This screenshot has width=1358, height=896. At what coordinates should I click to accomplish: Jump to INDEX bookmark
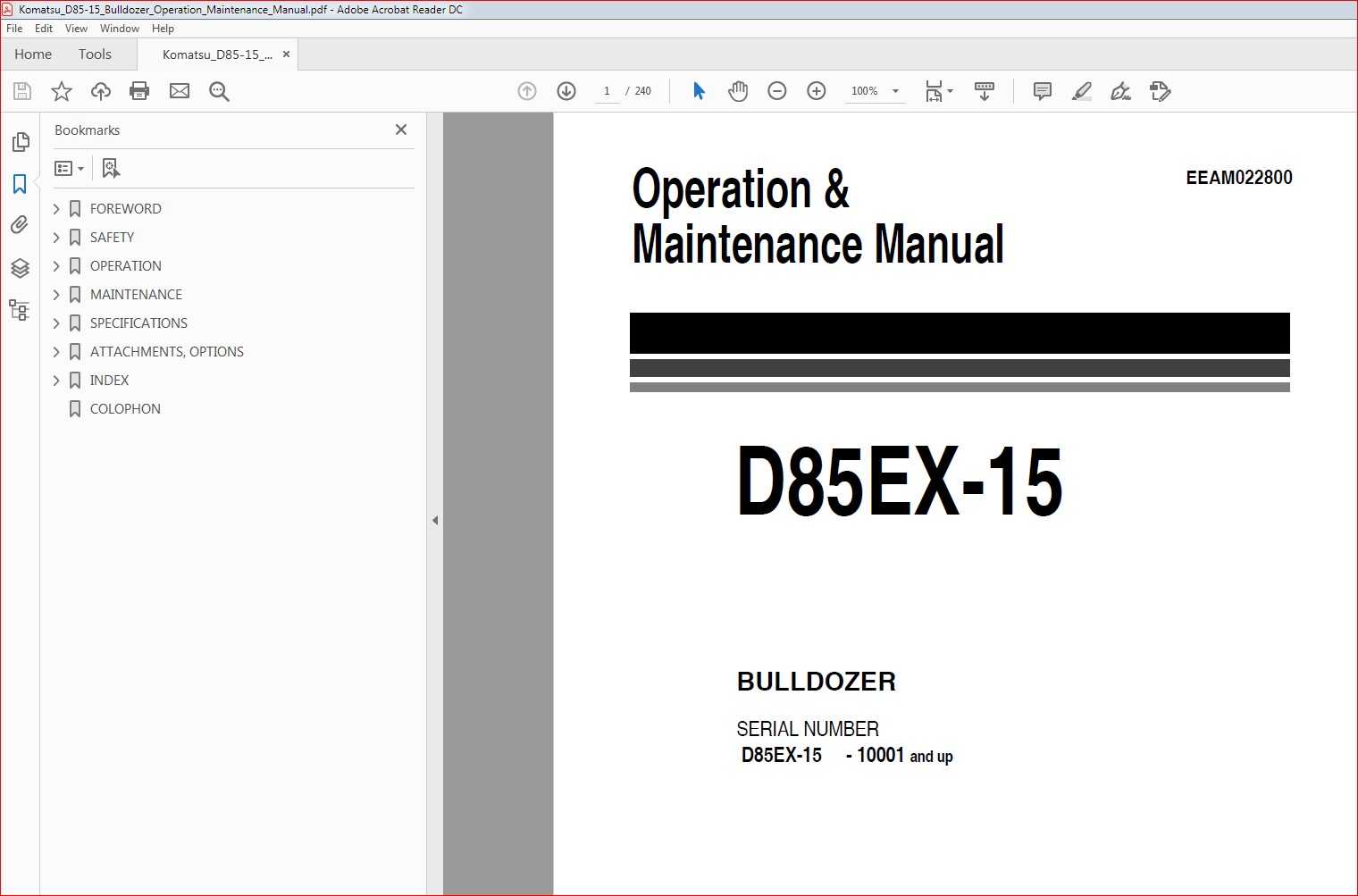click(x=109, y=381)
